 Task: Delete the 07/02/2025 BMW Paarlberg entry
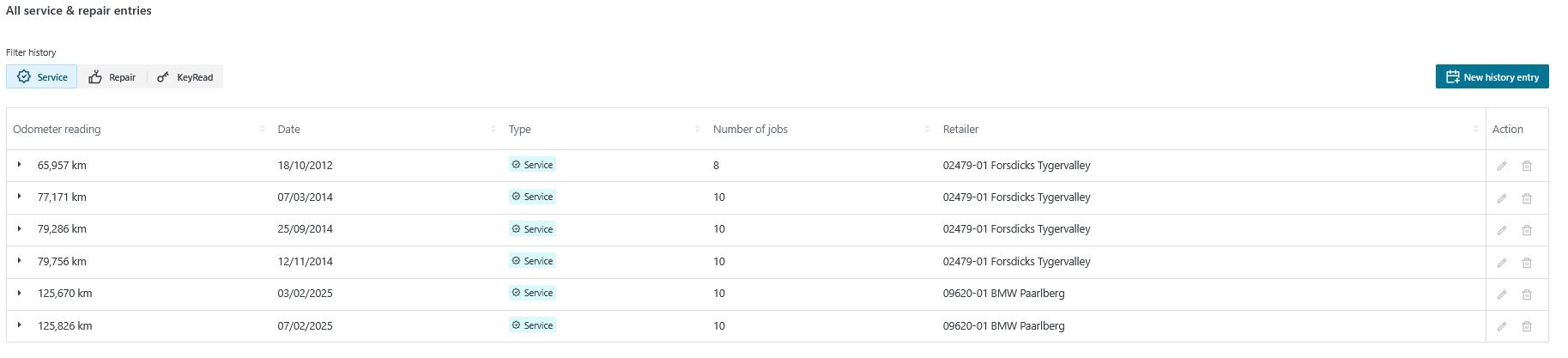(1527, 326)
